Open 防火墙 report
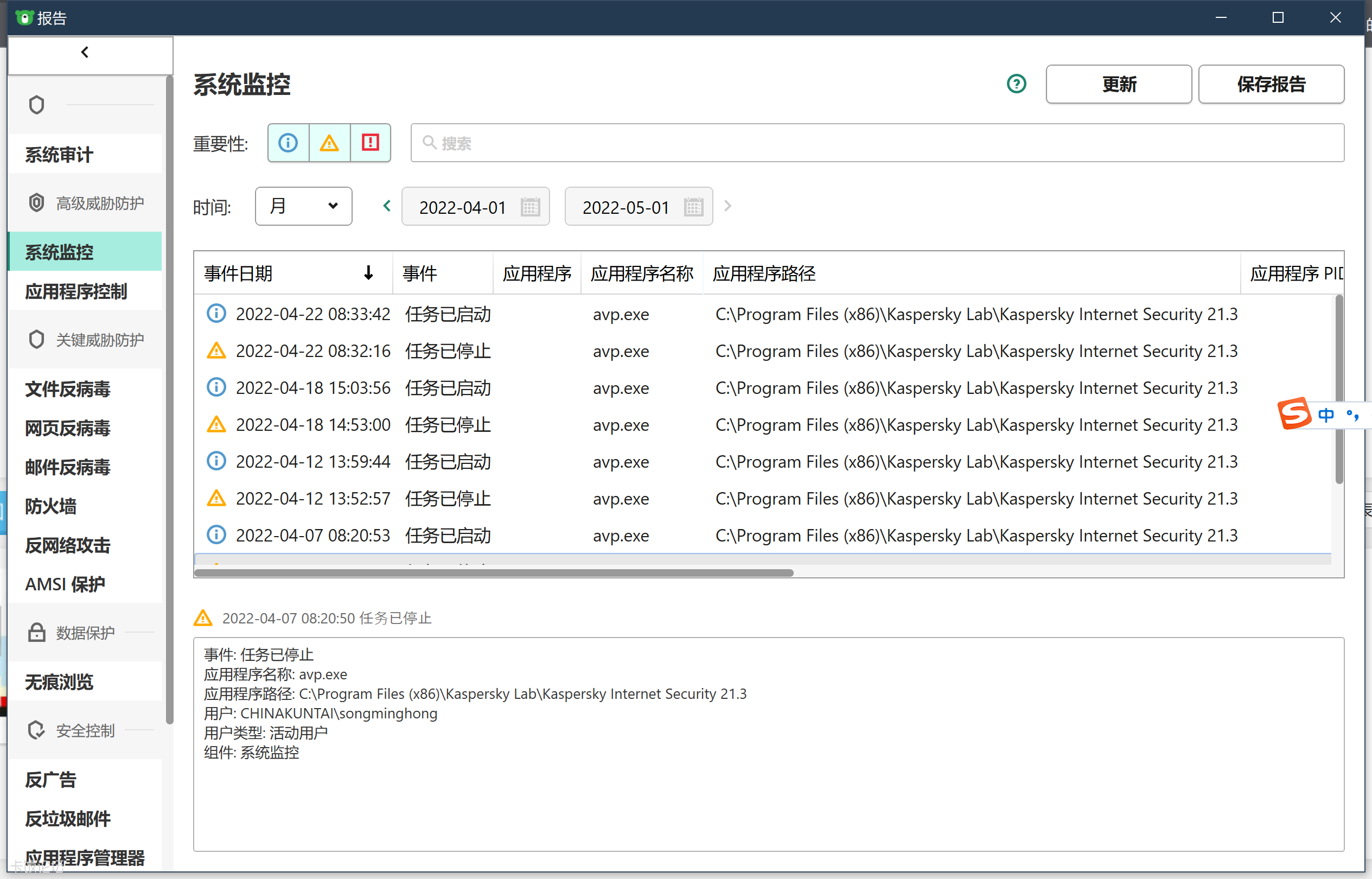 point(85,506)
